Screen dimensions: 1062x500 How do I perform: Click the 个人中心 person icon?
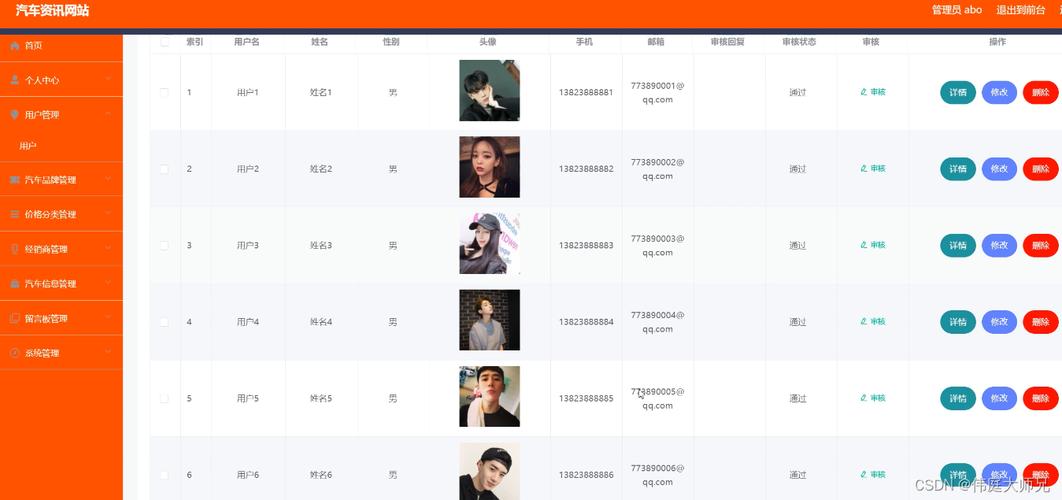[x=15, y=80]
